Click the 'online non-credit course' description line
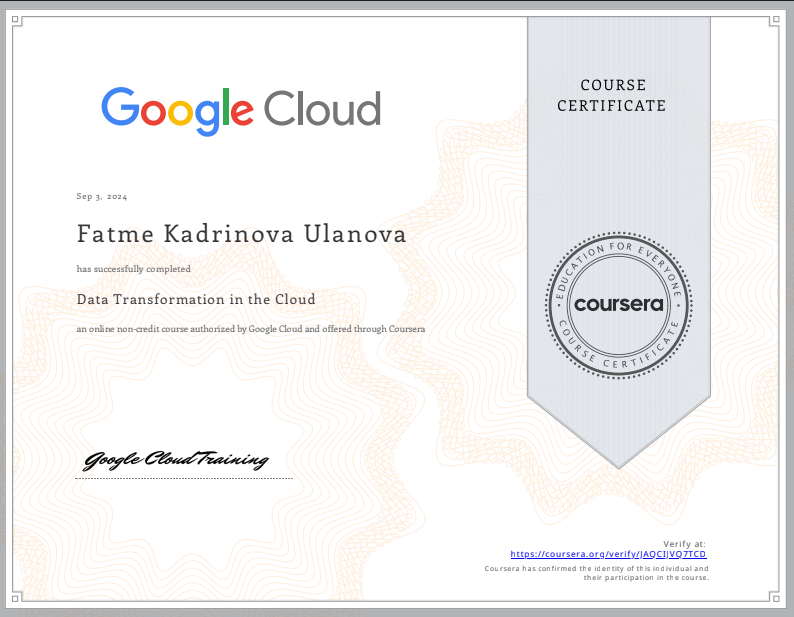Image resolution: width=794 pixels, height=617 pixels. point(251,329)
